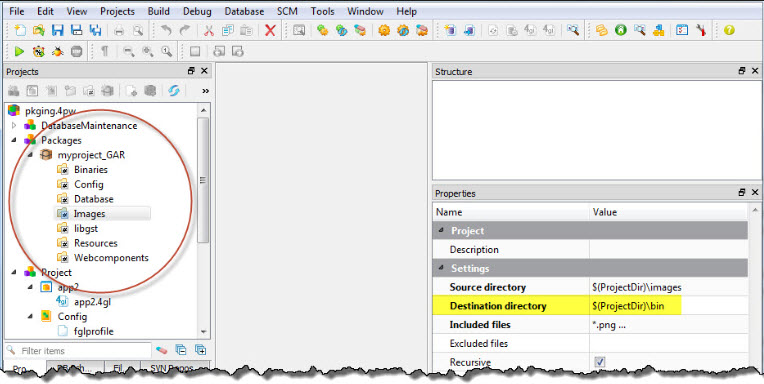Show more Projects toolbar items chevron
Screen dimensions: 764x384
205,91
